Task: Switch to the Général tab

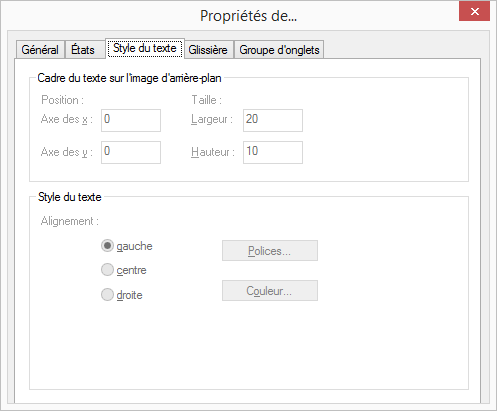Action: (x=40, y=50)
